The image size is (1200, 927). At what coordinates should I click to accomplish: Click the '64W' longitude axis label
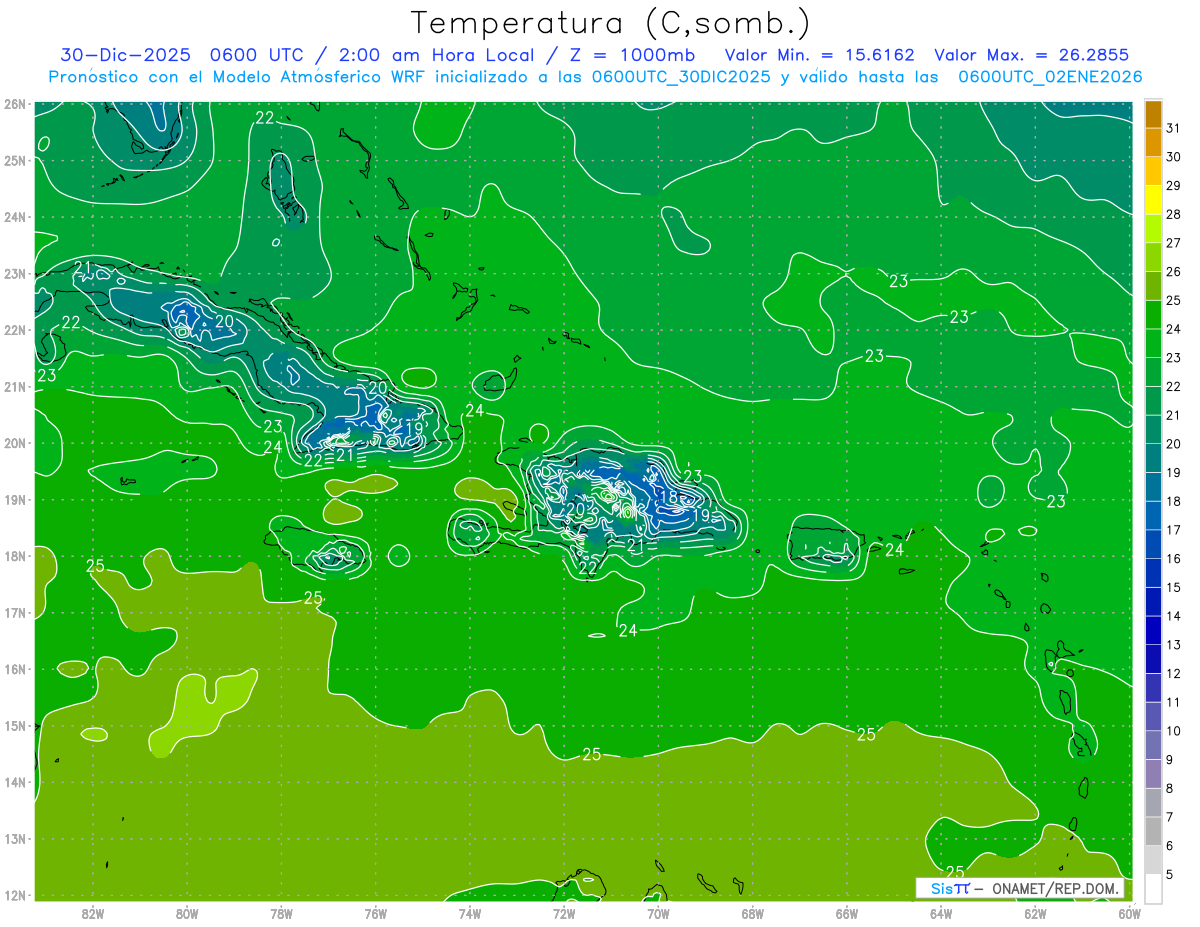coord(941,913)
